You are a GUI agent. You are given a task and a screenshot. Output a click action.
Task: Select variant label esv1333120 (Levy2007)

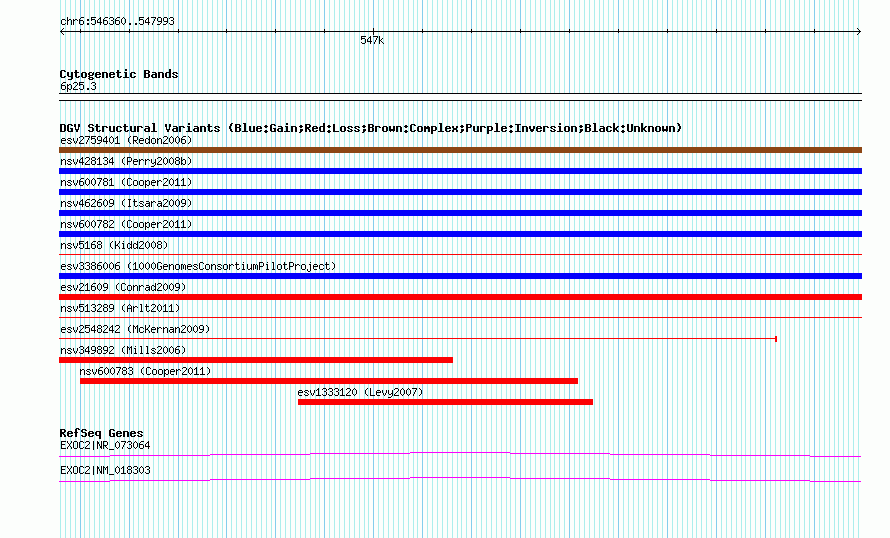pos(360,392)
